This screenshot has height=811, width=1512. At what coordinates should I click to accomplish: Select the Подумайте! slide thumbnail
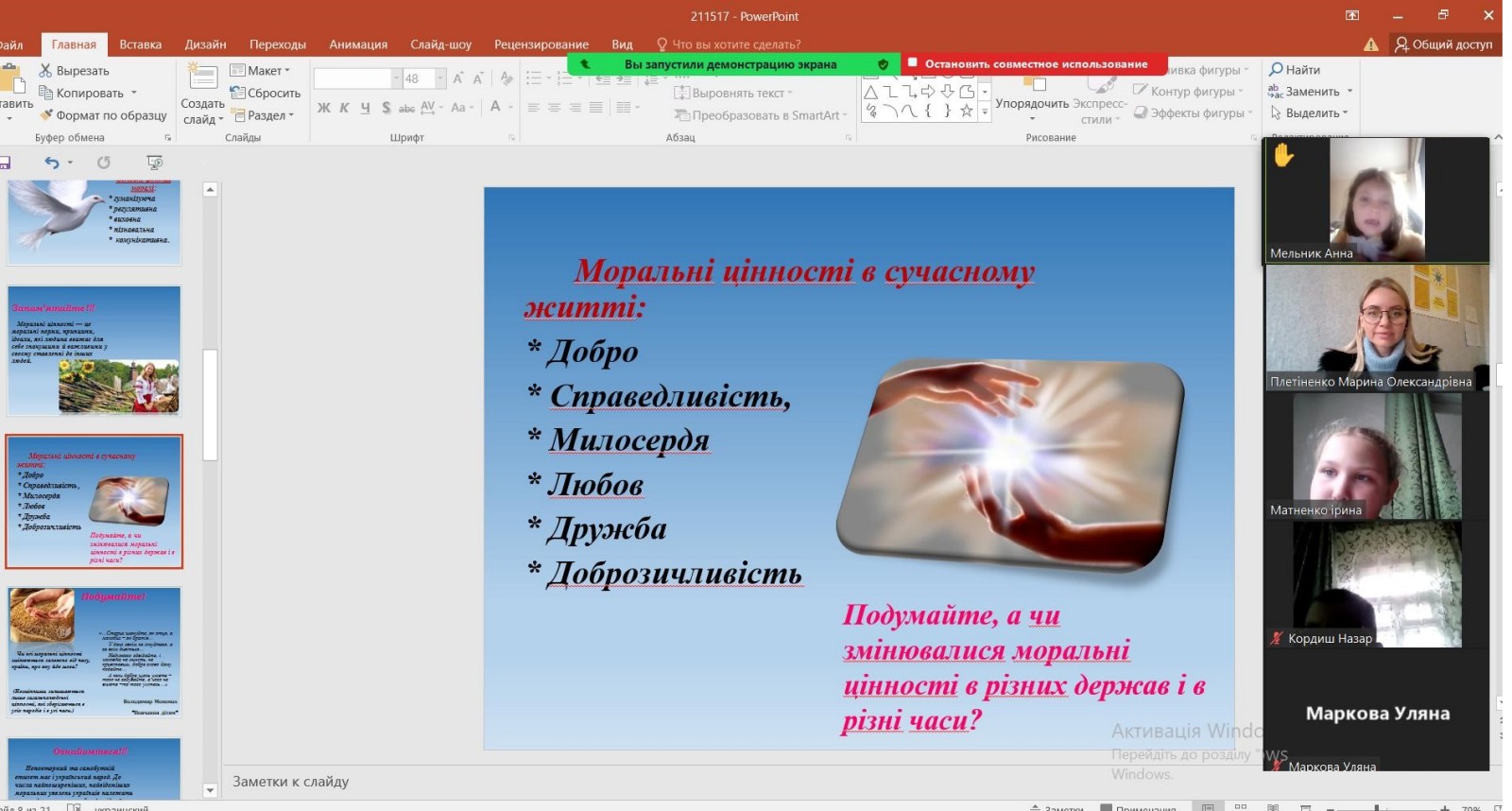tap(94, 652)
